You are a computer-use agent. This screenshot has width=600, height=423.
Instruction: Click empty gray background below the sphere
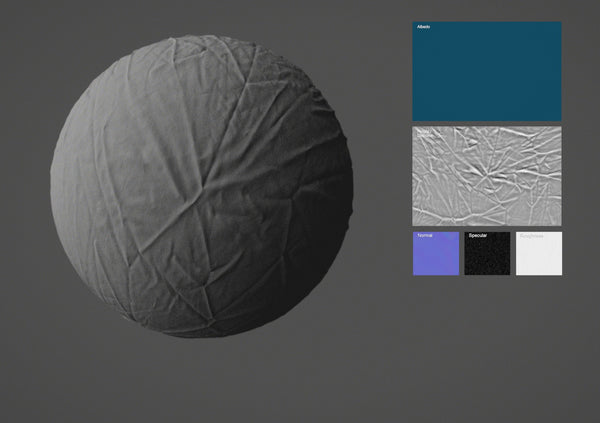[x=200, y=385]
